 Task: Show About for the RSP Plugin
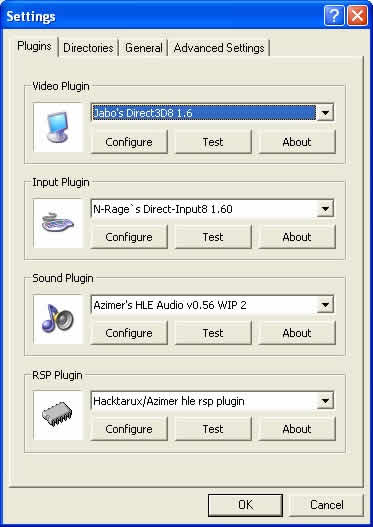[297, 429]
